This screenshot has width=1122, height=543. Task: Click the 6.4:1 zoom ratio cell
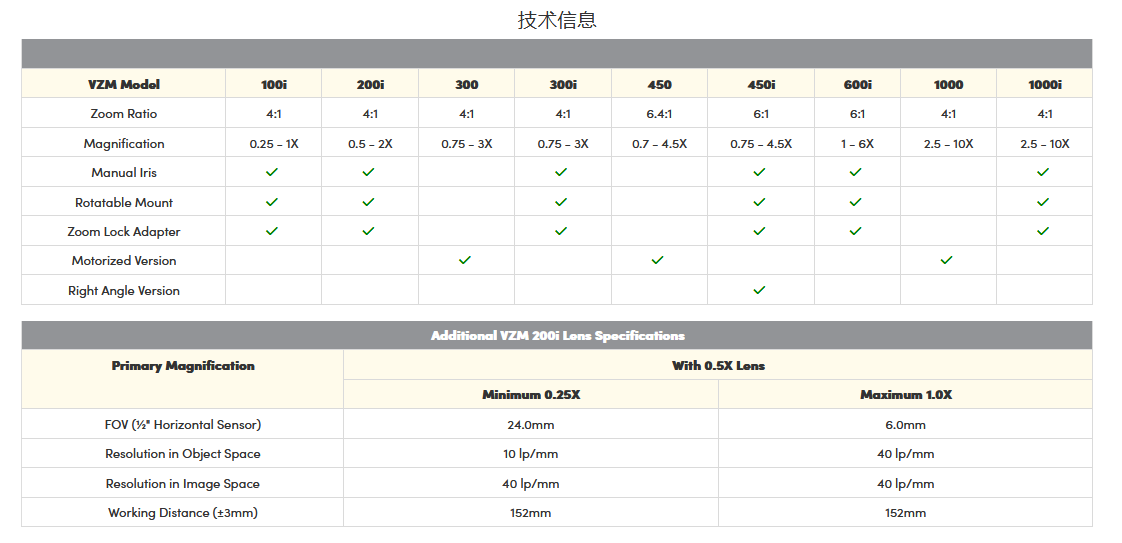click(x=659, y=114)
